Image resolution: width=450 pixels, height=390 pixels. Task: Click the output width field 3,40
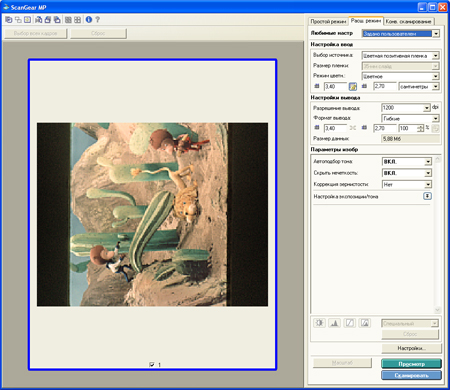click(335, 128)
